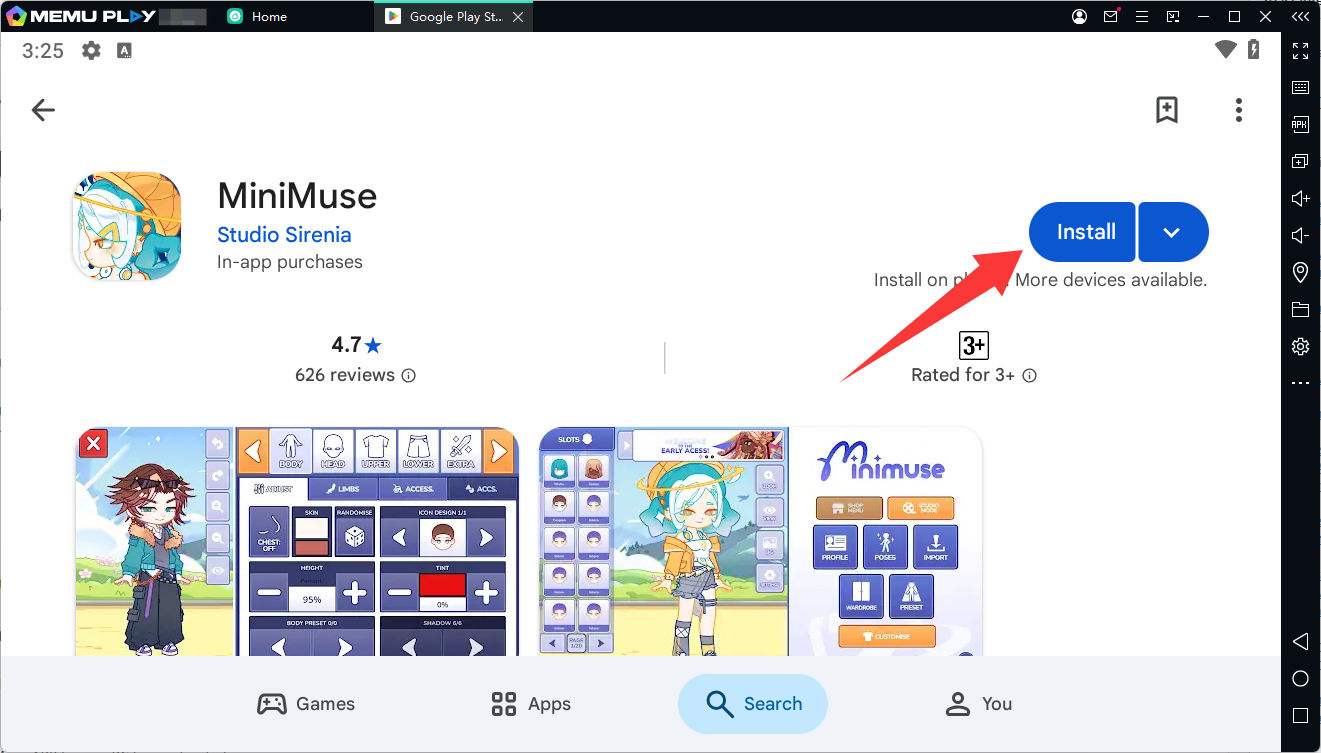Show info for 626 reviews
This screenshot has width=1321, height=753.
[408, 376]
